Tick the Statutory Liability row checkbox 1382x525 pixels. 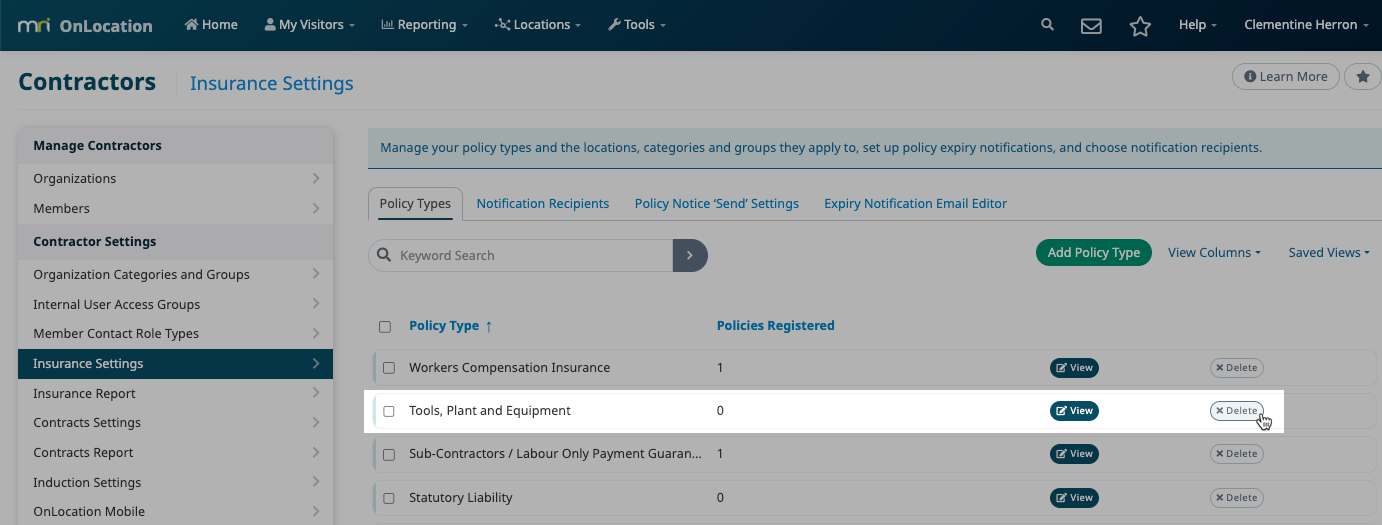389,498
